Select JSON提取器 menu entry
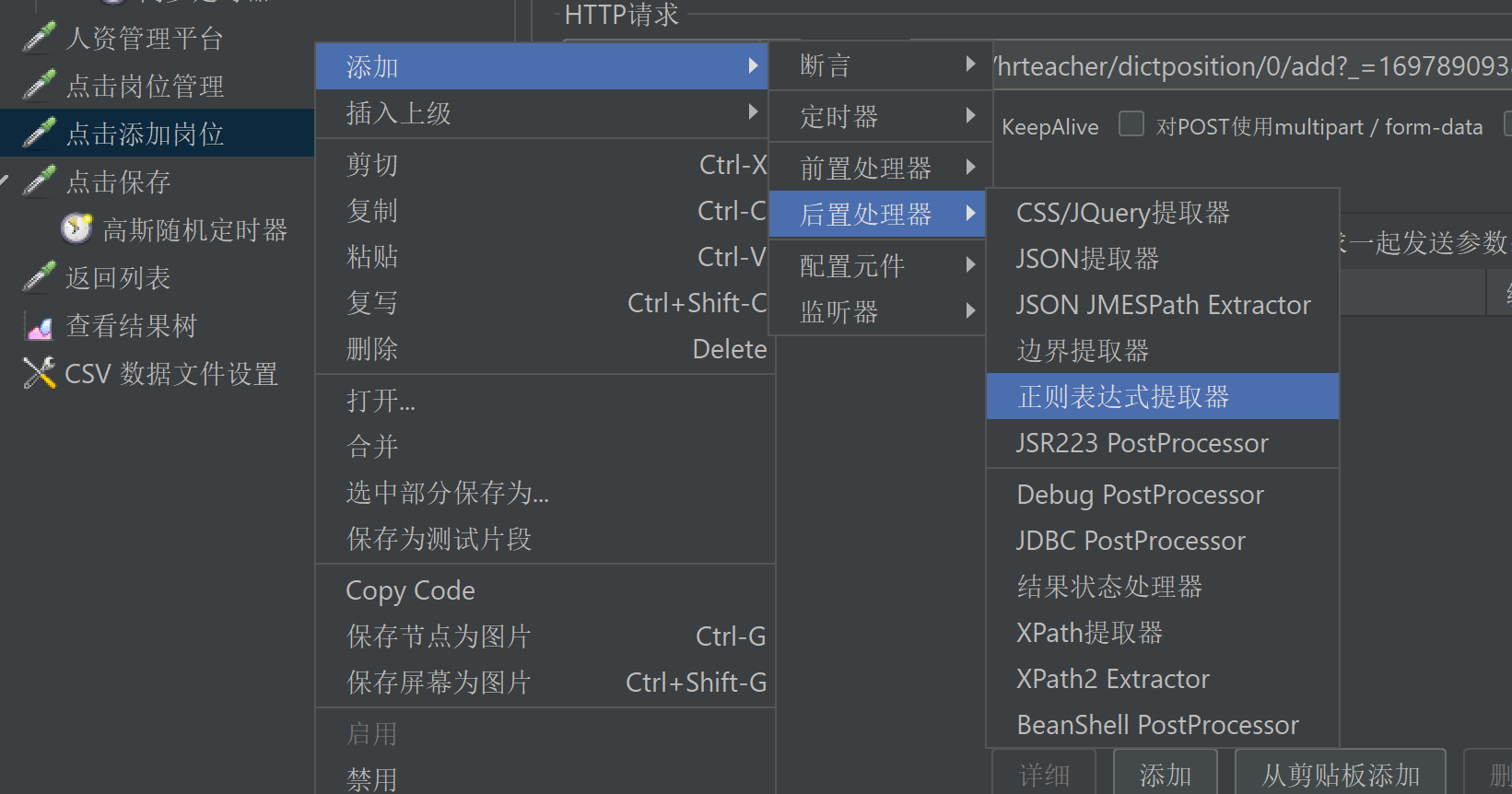The image size is (1512, 794). [x=1163, y=259]
